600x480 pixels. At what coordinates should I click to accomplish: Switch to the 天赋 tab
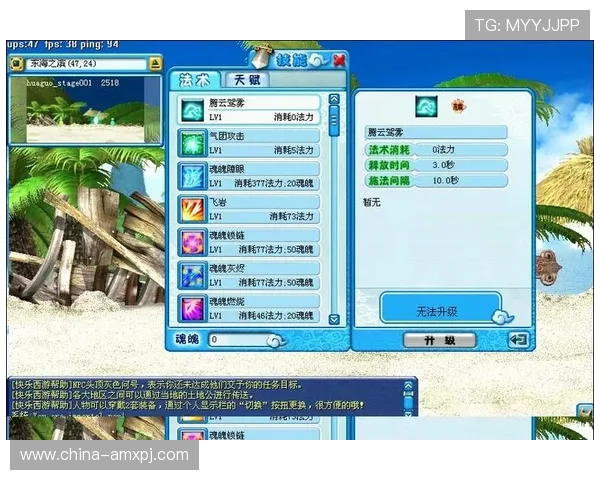tap(247, 80)
